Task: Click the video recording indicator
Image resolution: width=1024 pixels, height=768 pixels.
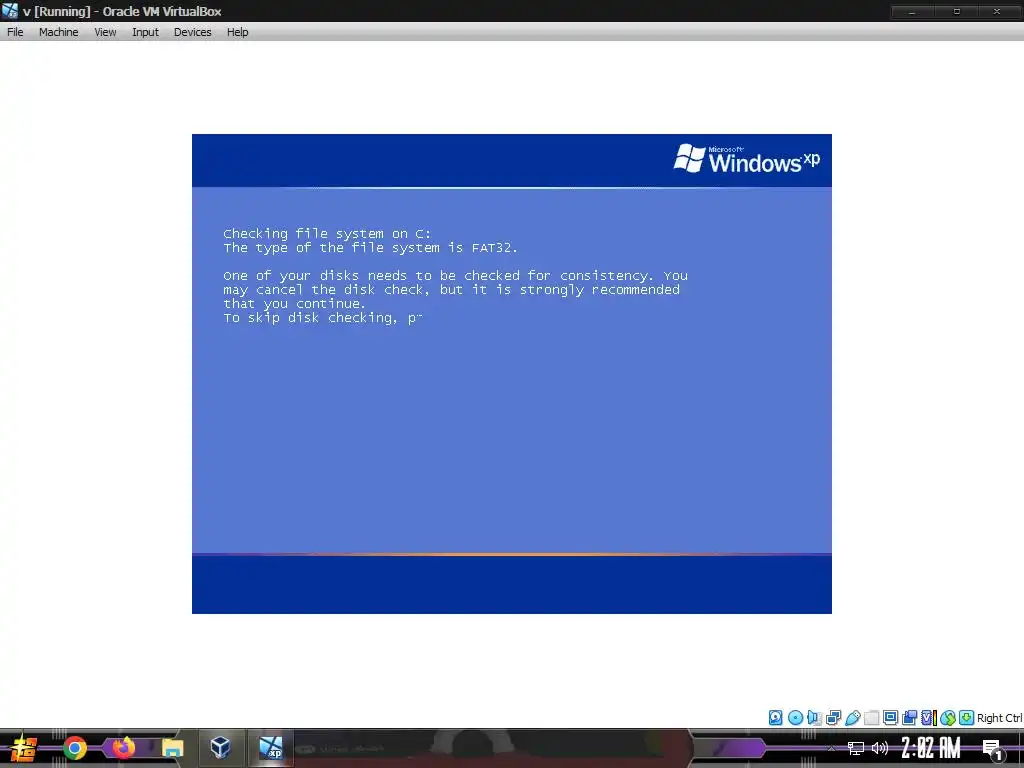Action: click(x=909, y=718)
